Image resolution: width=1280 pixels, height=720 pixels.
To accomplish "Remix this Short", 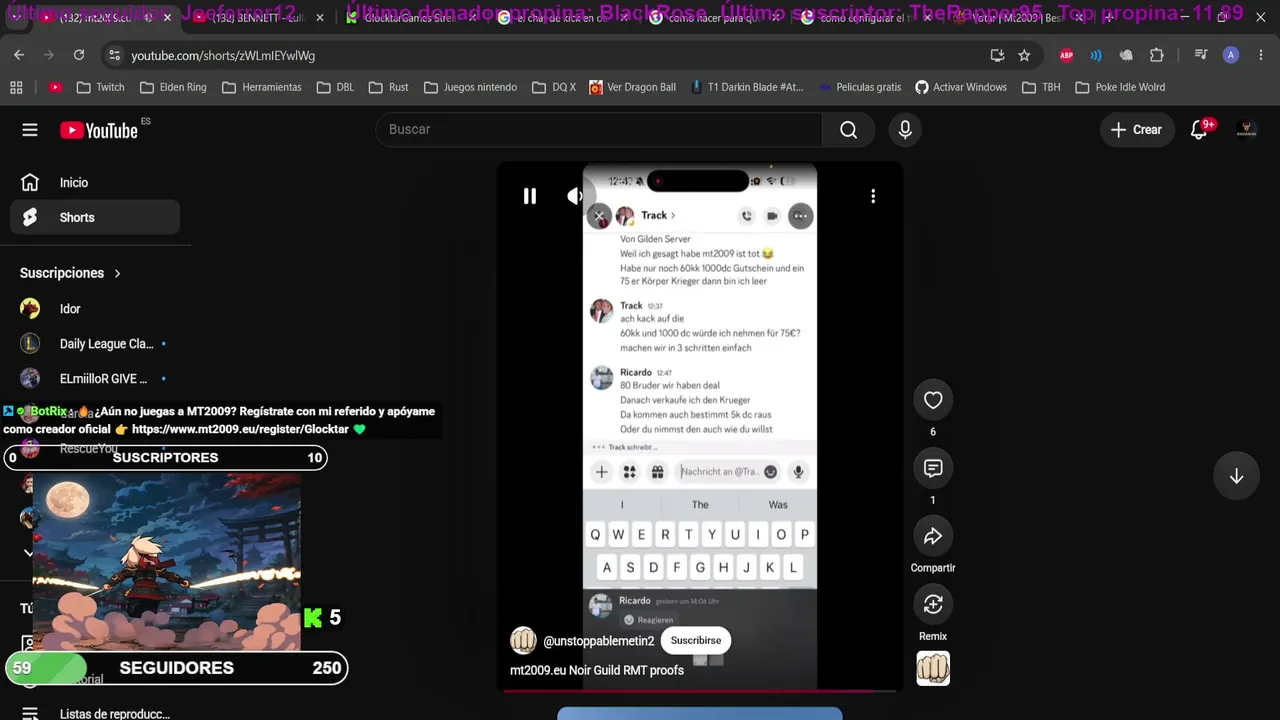I will (933, 604).
